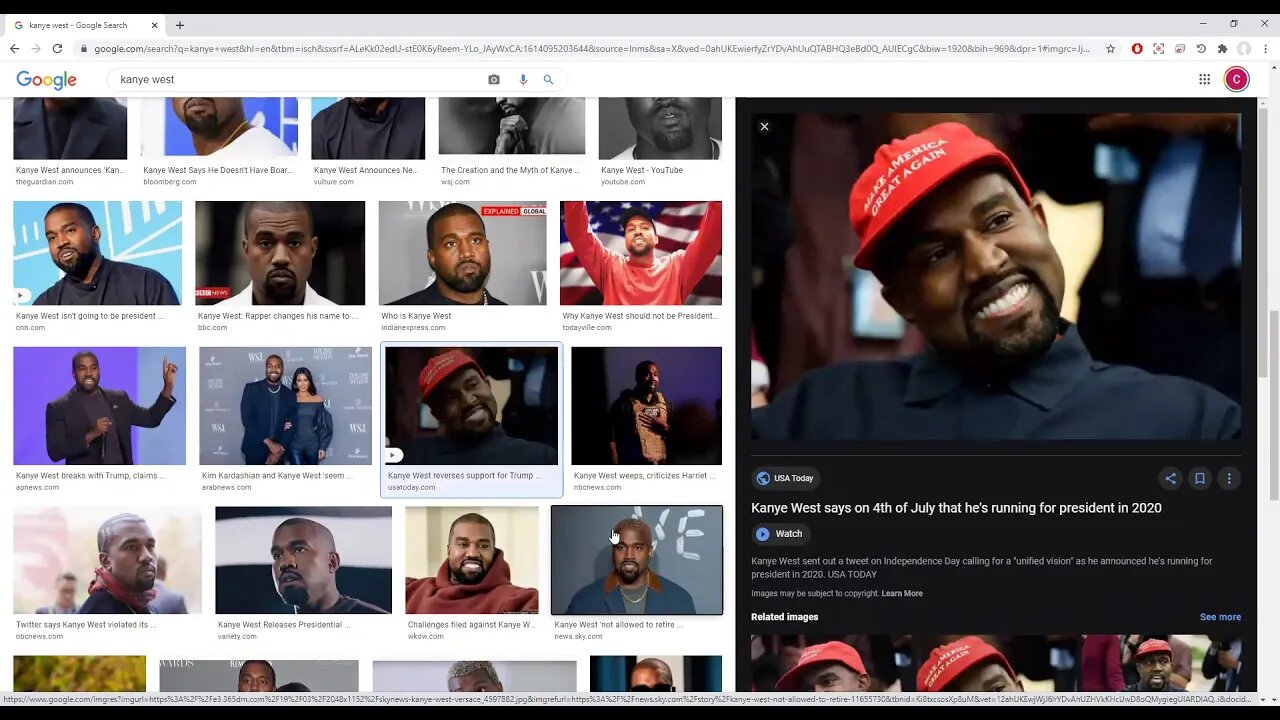The width and height of the screenshot is (1280, 720).
Task: Click the video badge on cnn.com thumbnail
Action: (x=21, y=296)
